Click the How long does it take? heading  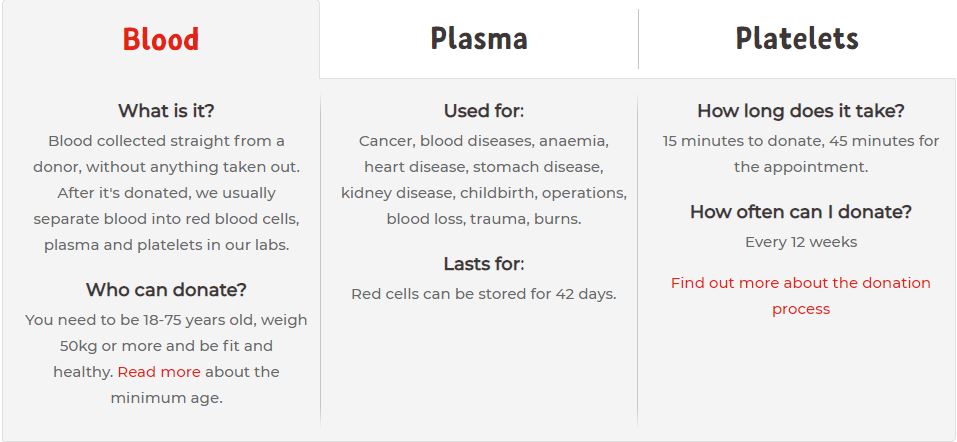coord(801,111)
